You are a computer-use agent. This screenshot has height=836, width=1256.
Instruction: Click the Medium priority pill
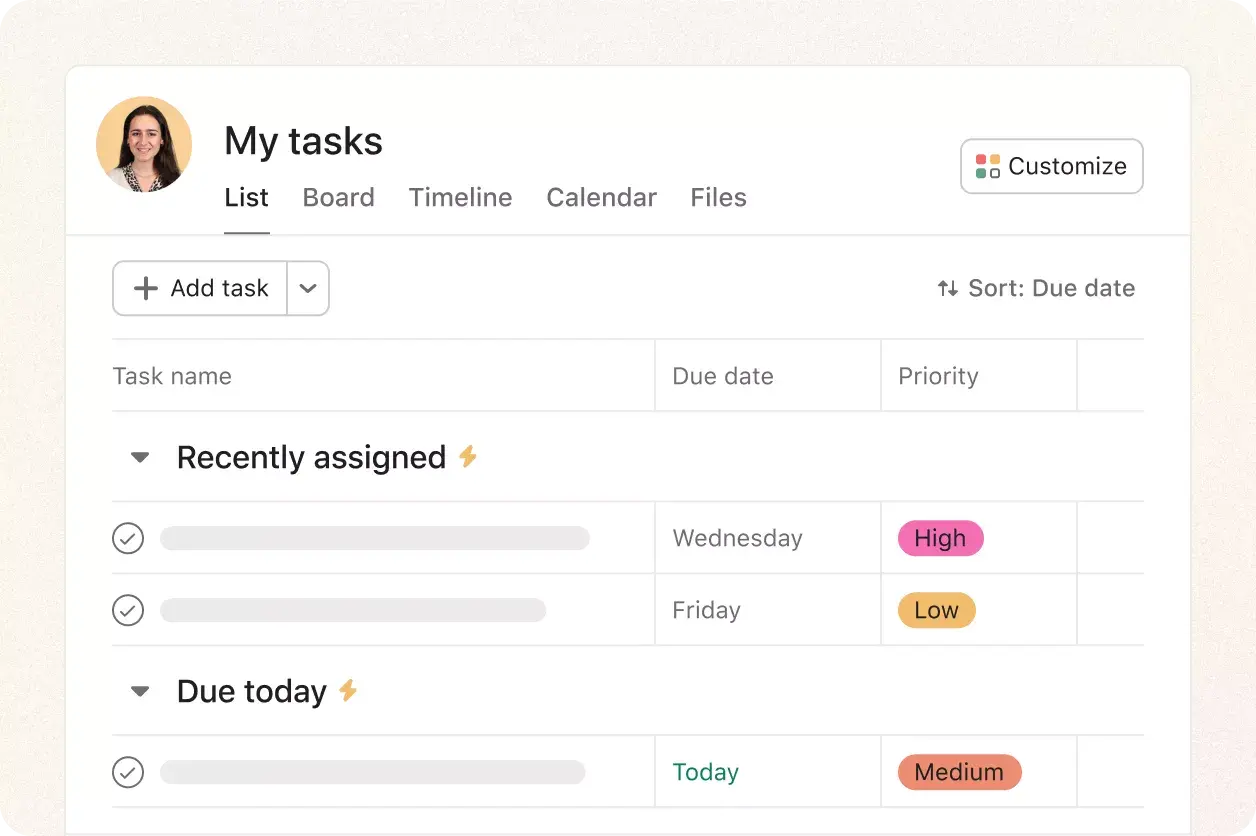[x=957, y=771]
